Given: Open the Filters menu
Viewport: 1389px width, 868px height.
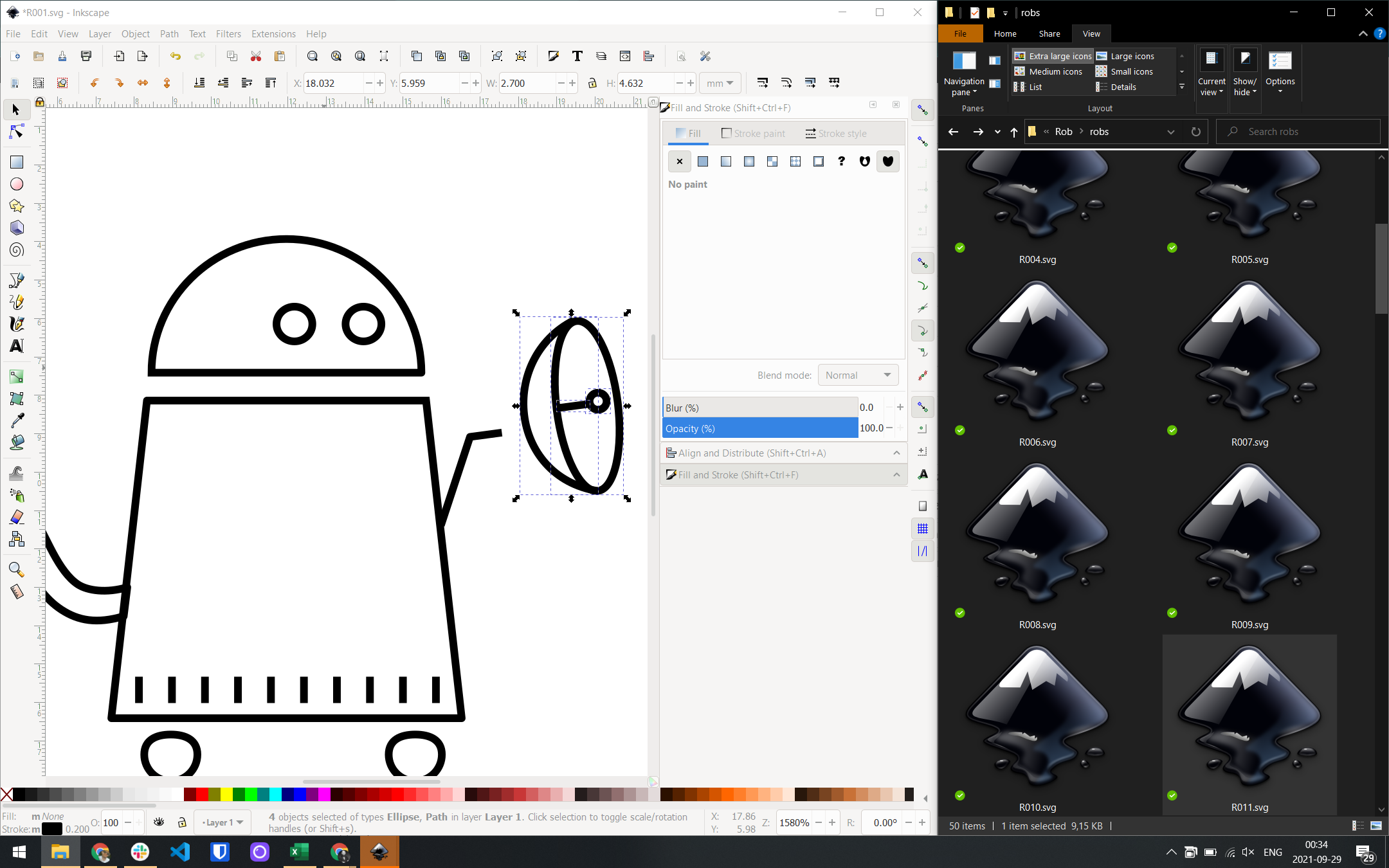Looking at the screenshot, I should pos(228,34).
